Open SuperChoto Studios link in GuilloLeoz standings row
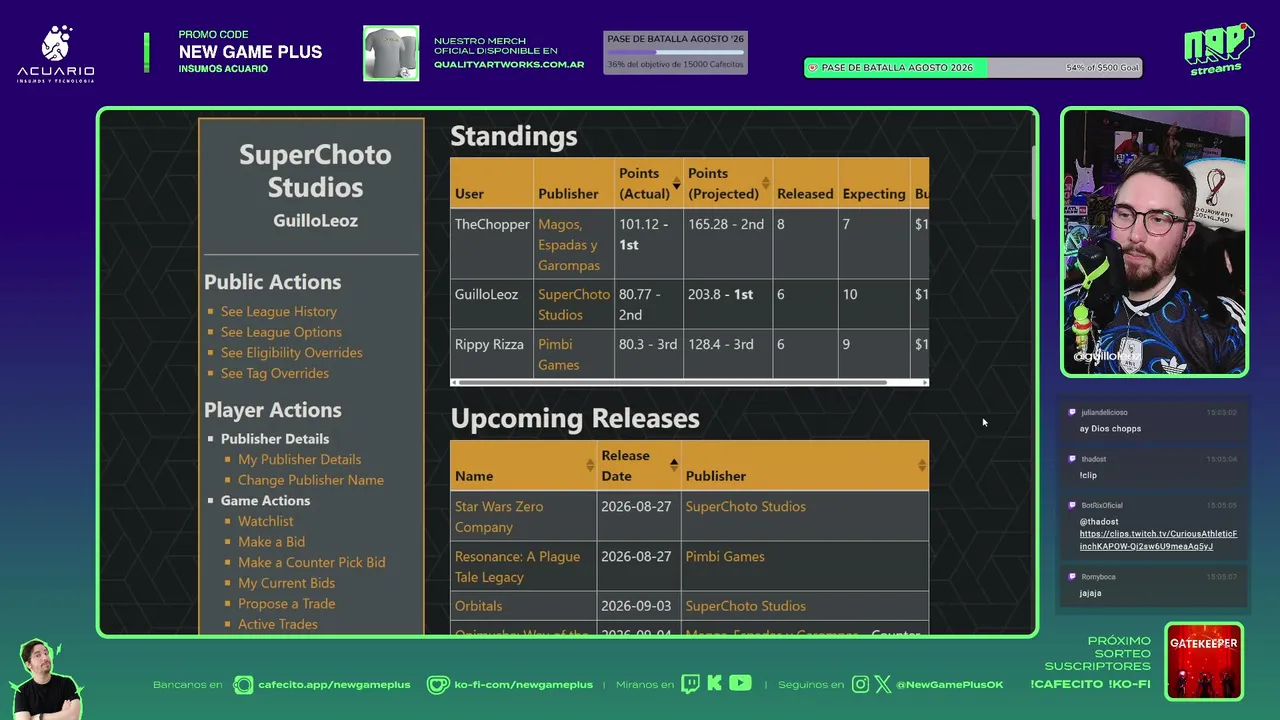The width and height of the screenshot is (1280, 720). pos(574,305)
